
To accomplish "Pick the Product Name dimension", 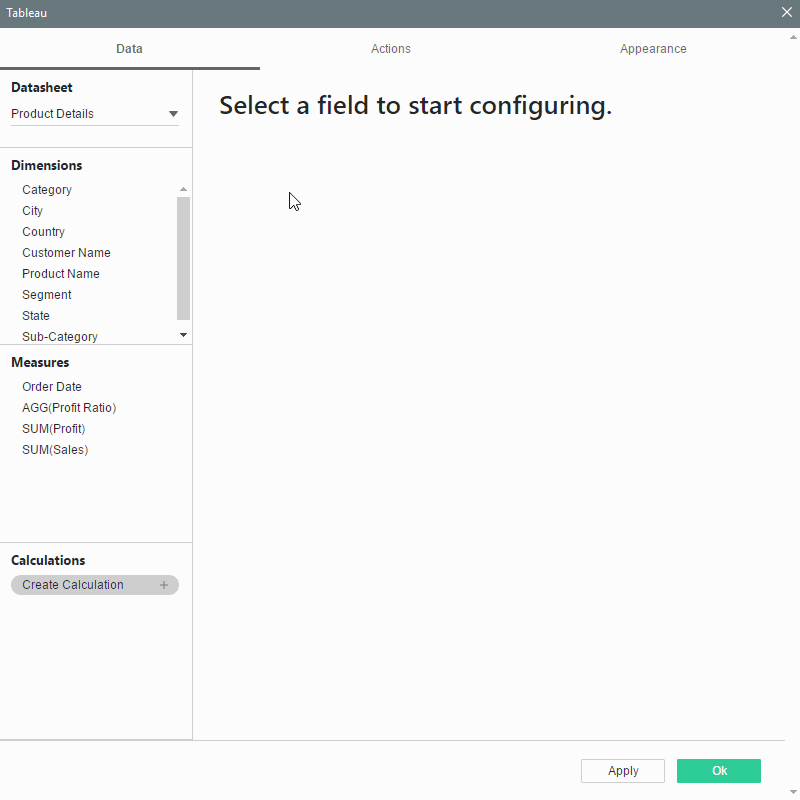I will click(61, 274).
